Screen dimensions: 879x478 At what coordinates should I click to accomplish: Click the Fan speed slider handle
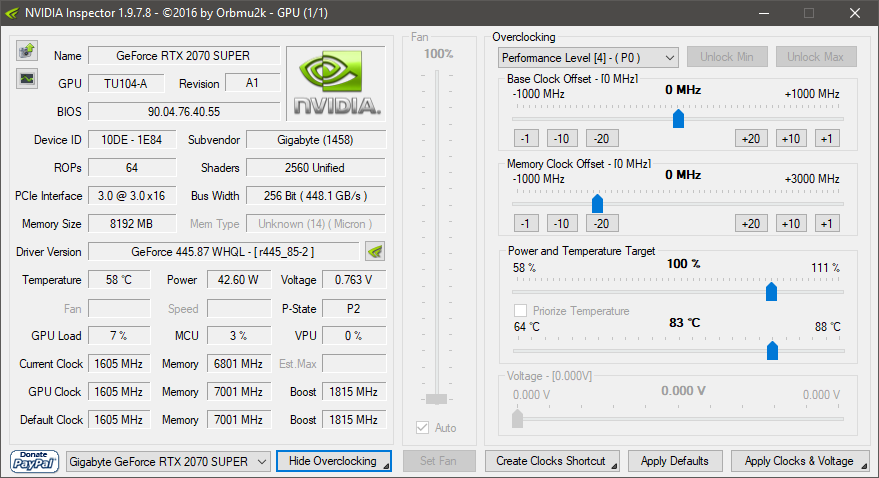click(x=436, y=399)
